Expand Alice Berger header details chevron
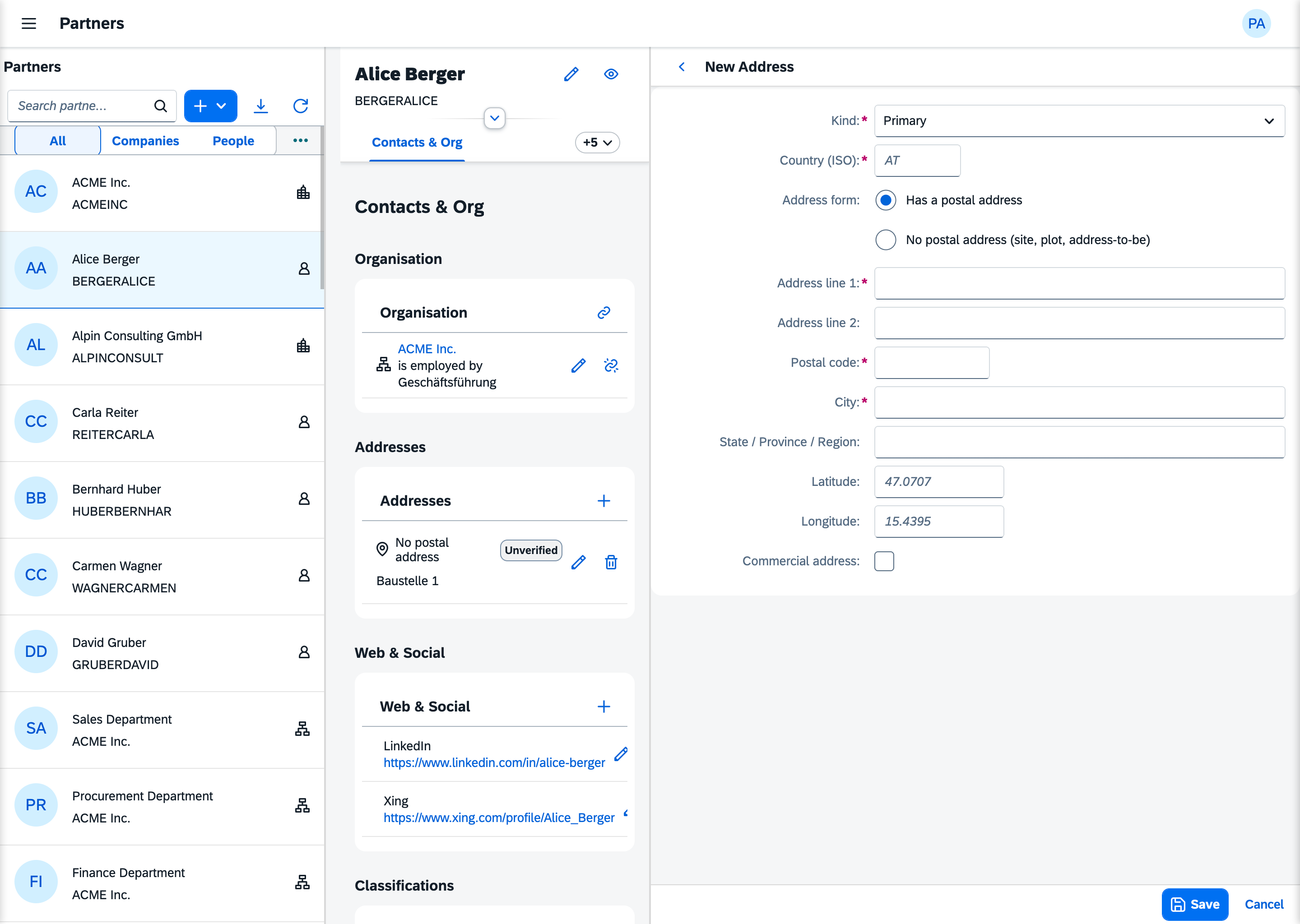 pos(495,118)
